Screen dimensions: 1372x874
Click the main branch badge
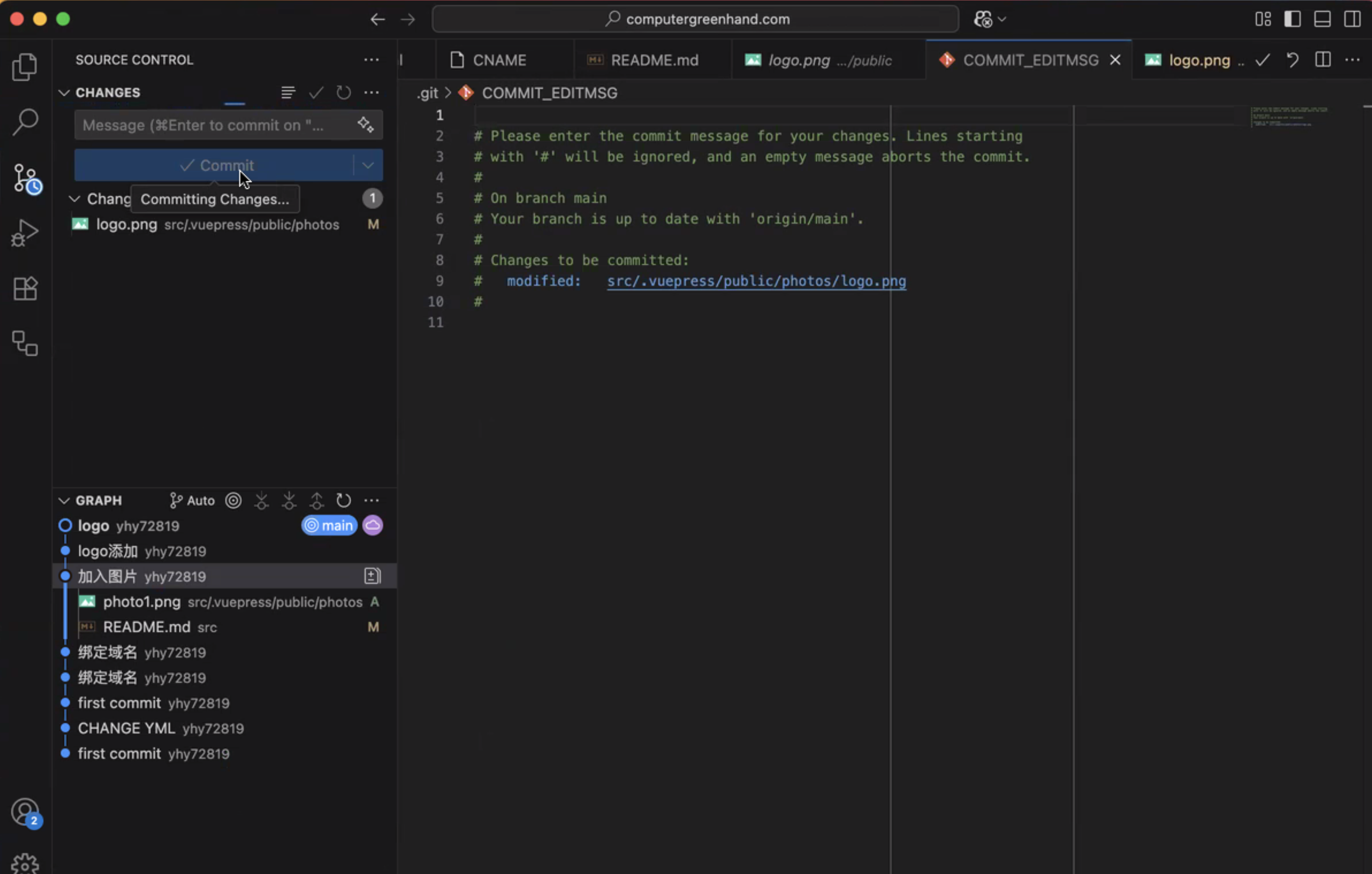(x=329, y=526)
